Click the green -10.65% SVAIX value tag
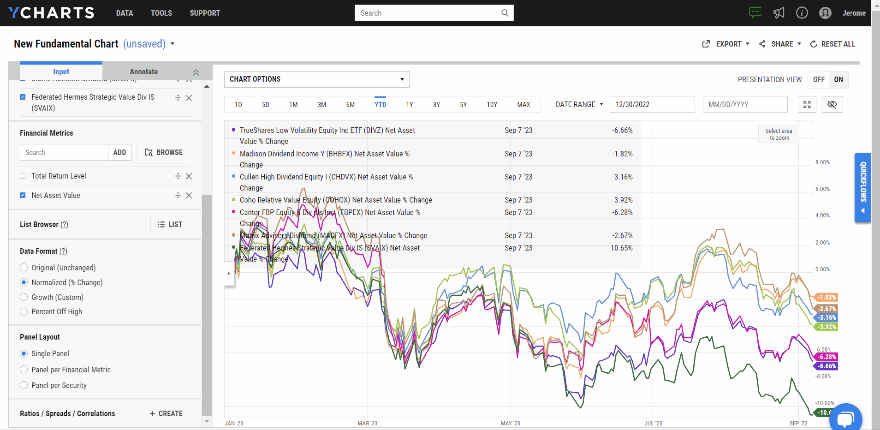The width and height of the screenshot is (880, 430). tap(821, 413)
